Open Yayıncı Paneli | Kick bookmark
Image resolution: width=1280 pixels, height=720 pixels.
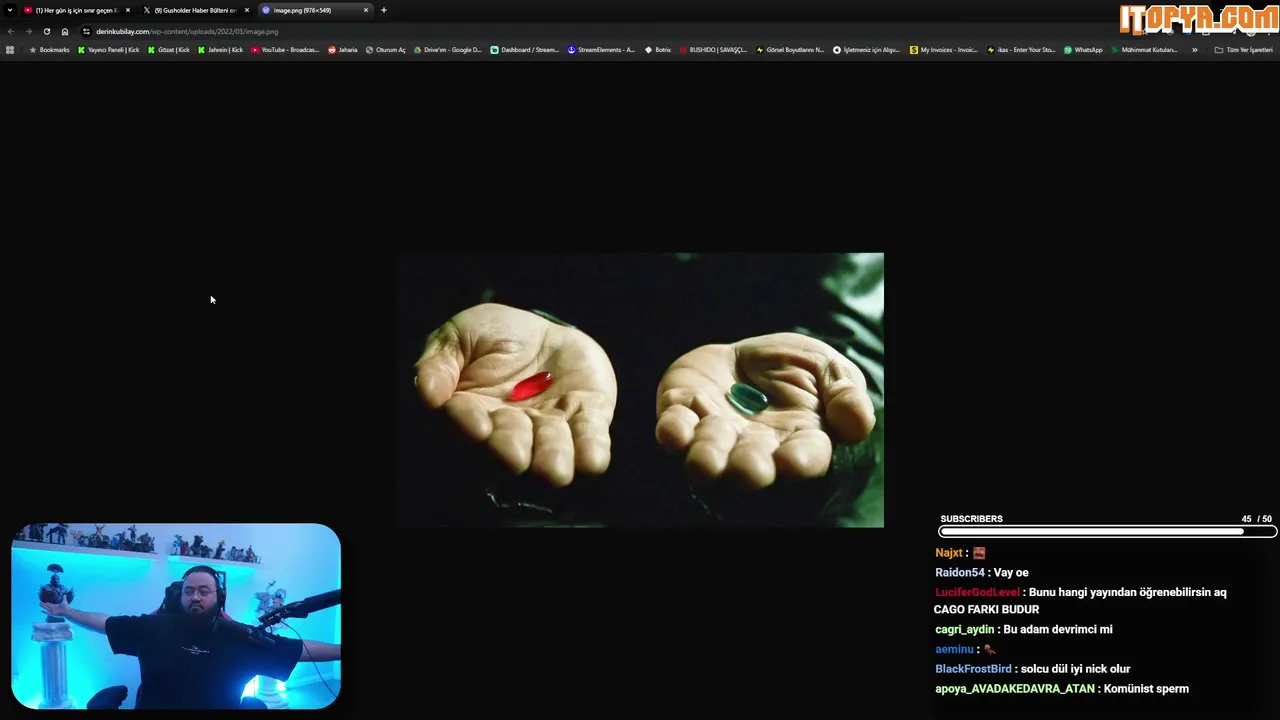click(108, 49)
